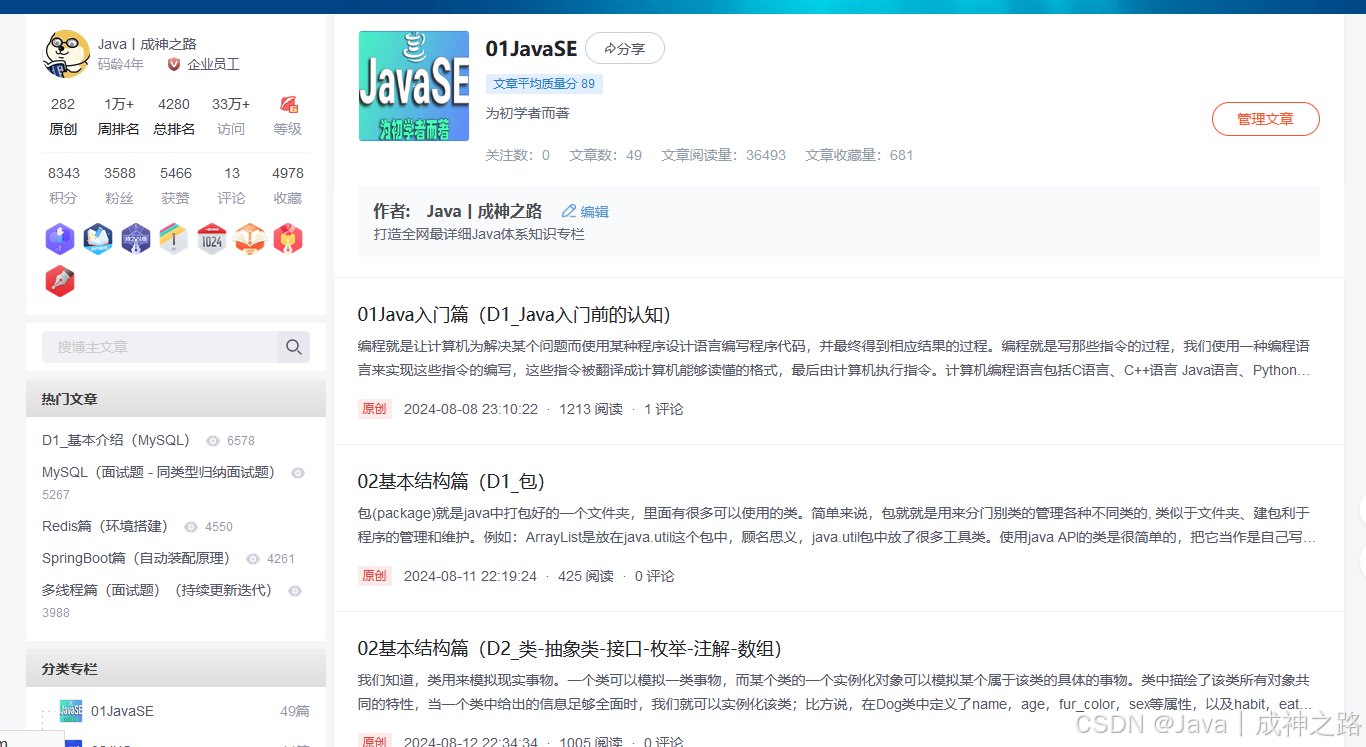Open the pink hexagon badge with yellow pen
1366x747 pixels.
coord(288,239)
